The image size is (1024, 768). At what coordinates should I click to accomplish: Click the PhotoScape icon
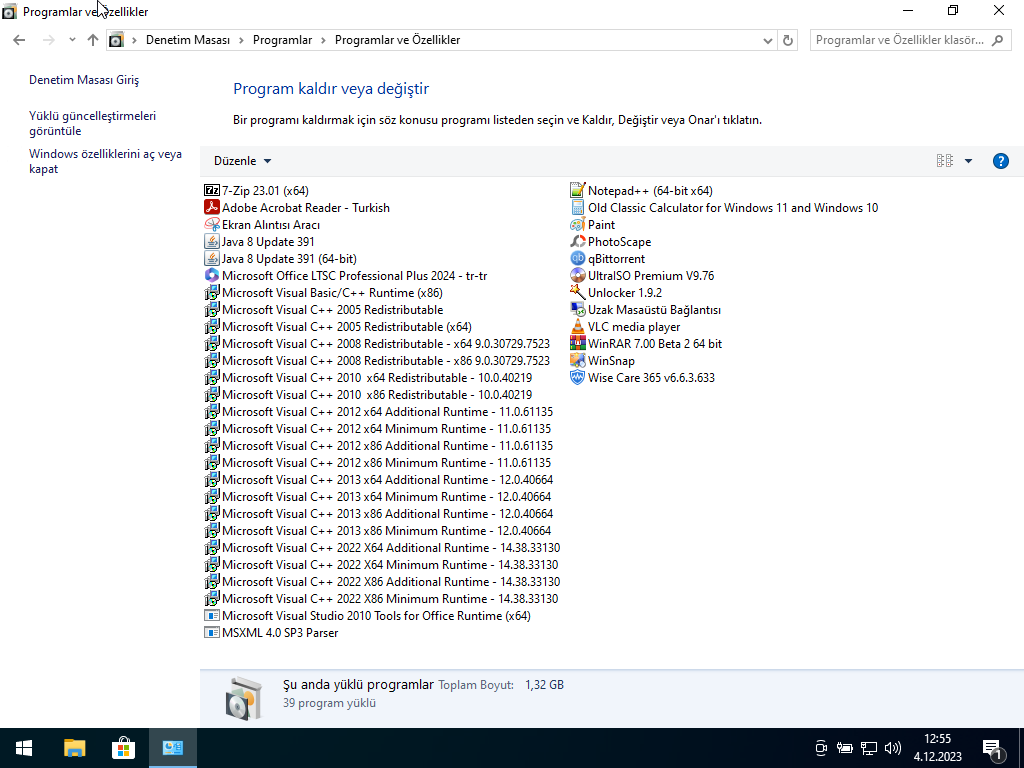pyautogui.click(x=577, y=242)
